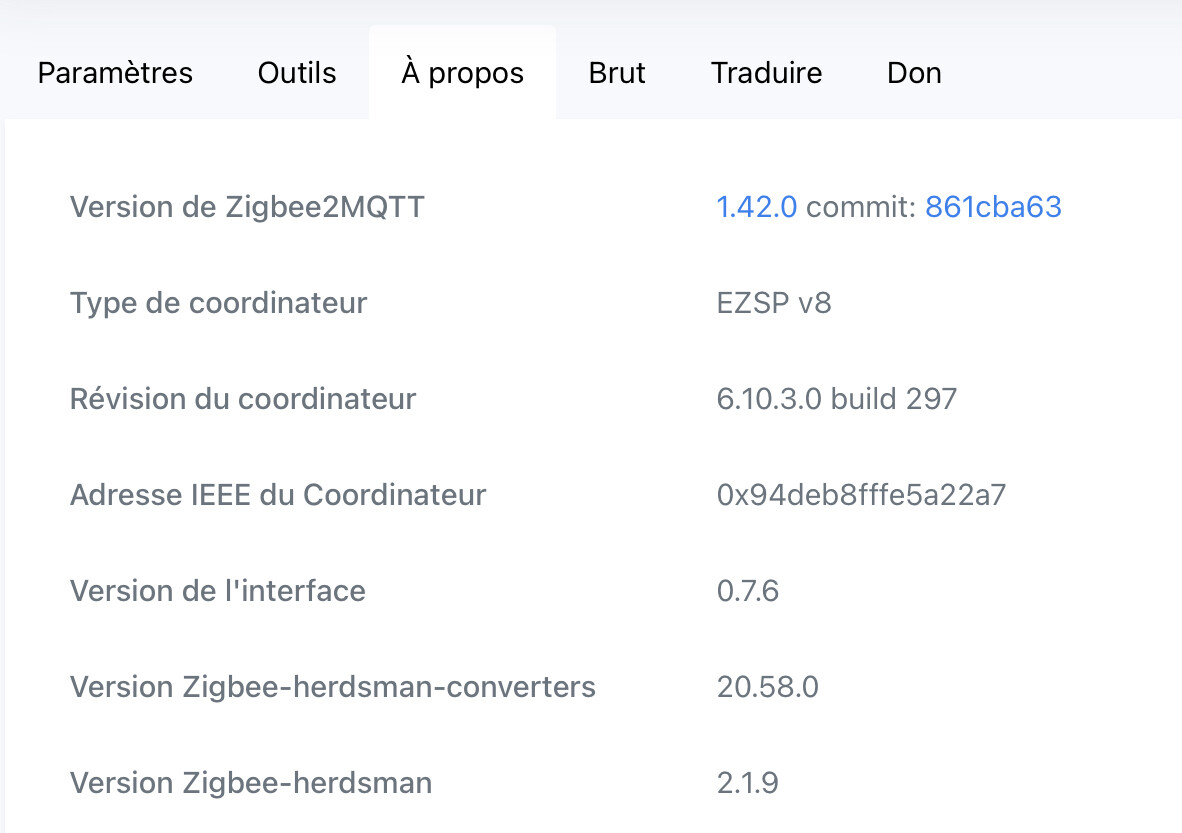
Task: Click the interface version 0.7.6 value
Action: pos(747,591)
